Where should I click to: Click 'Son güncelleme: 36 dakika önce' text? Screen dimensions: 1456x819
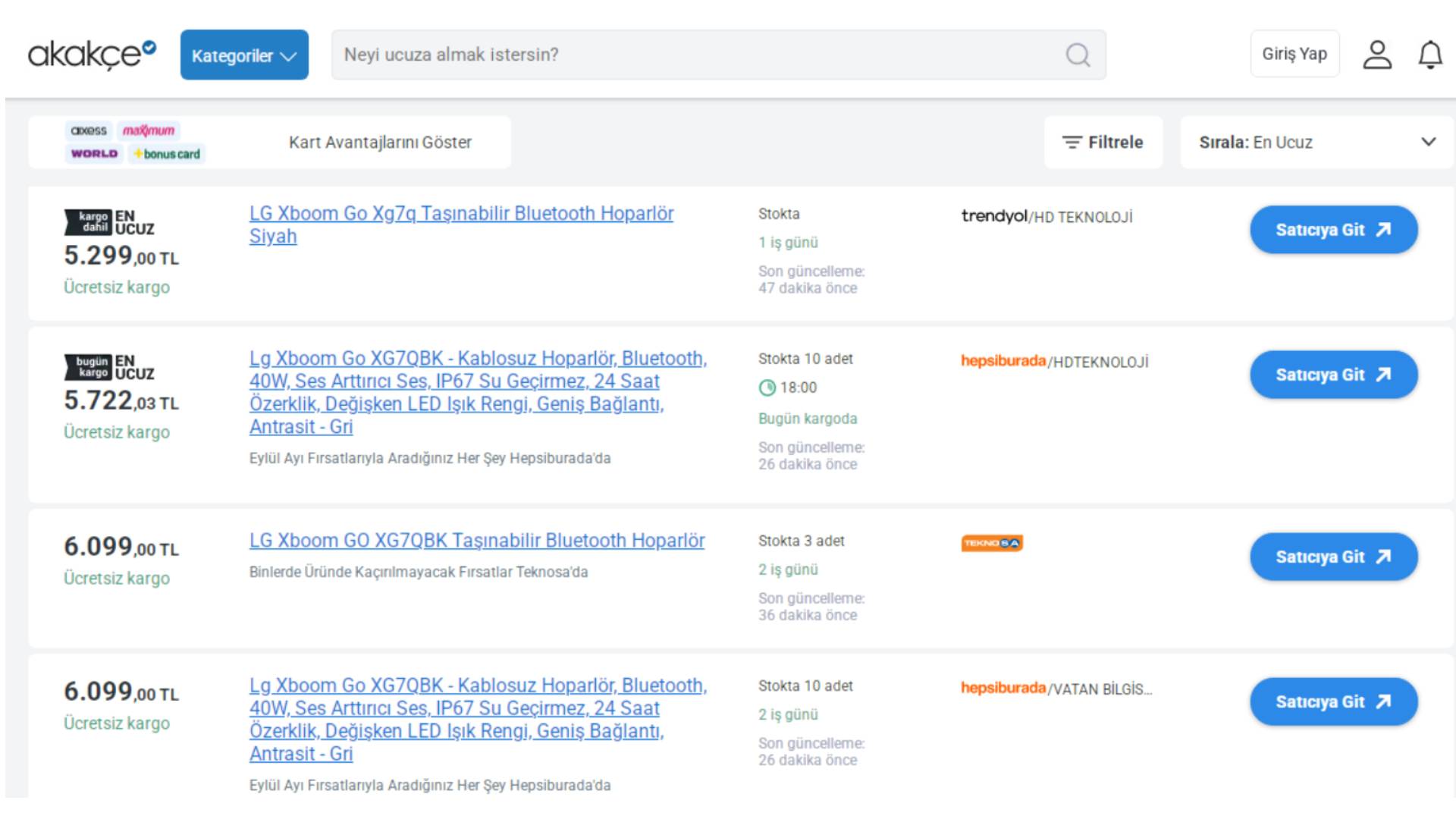811,606
